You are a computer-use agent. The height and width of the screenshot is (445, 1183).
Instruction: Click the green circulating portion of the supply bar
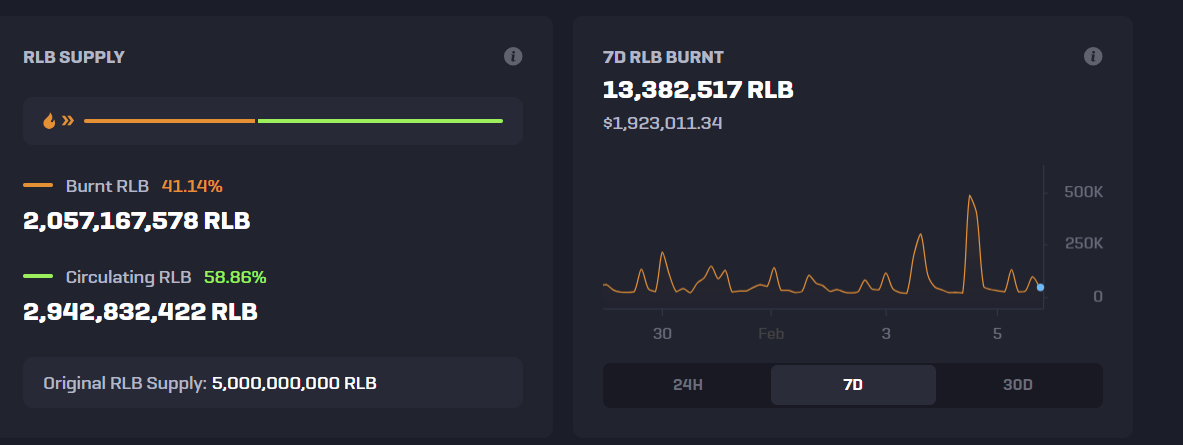(x=380, y=121)
